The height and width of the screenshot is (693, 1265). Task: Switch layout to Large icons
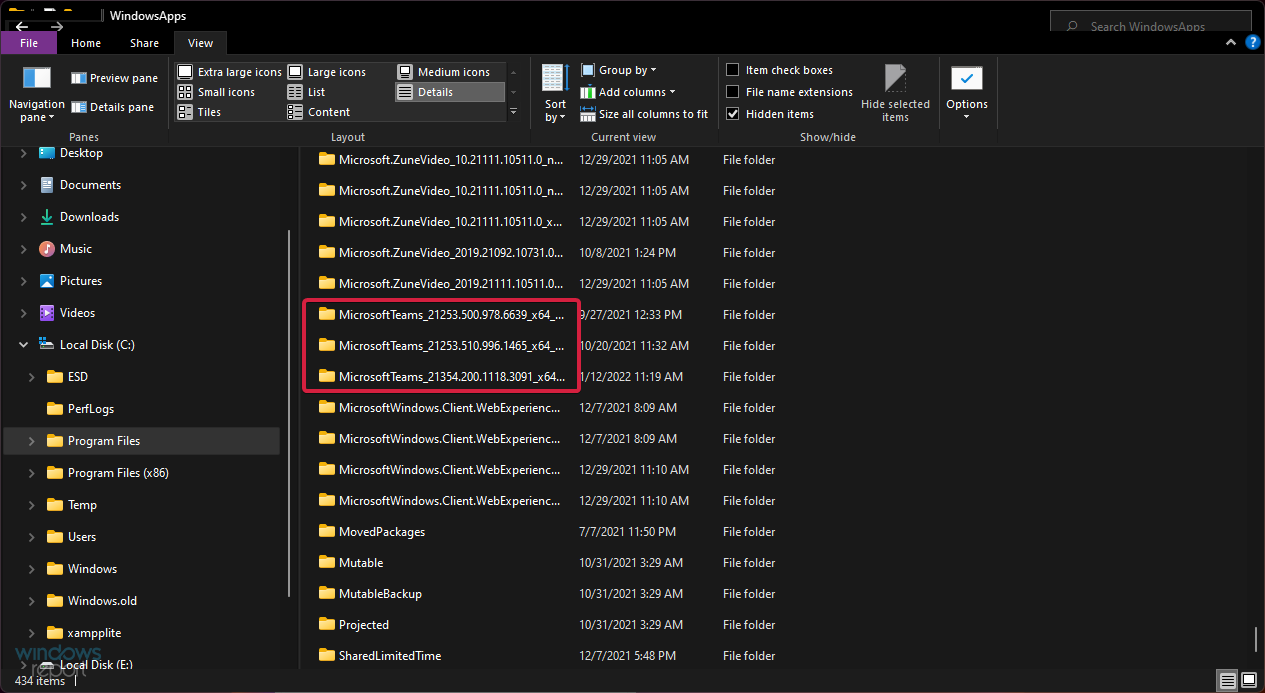(x=327, y=72)
